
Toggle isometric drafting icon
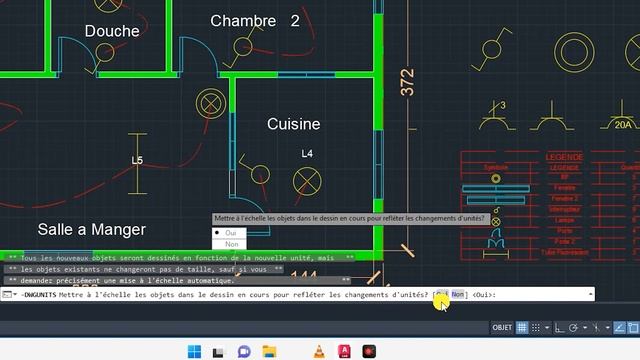coord(597,327)
